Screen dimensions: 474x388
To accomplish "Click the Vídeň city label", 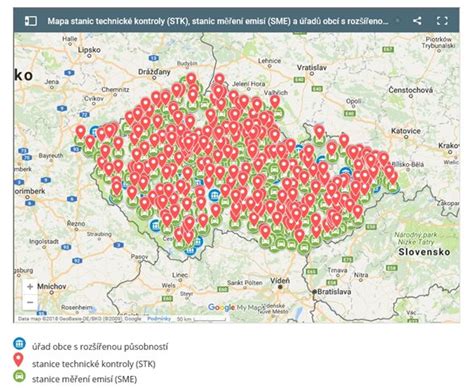I will (280, 281).
